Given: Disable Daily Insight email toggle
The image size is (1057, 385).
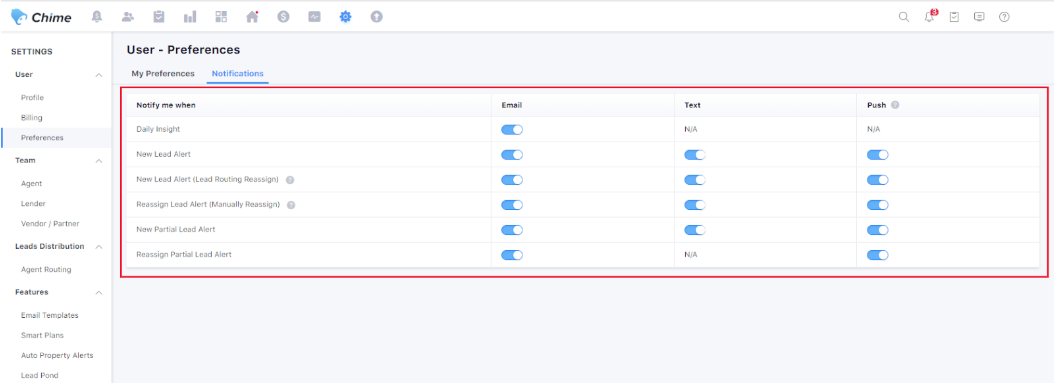Looking at the screenshot, I should pyautogui.click(x=512, y=129).
